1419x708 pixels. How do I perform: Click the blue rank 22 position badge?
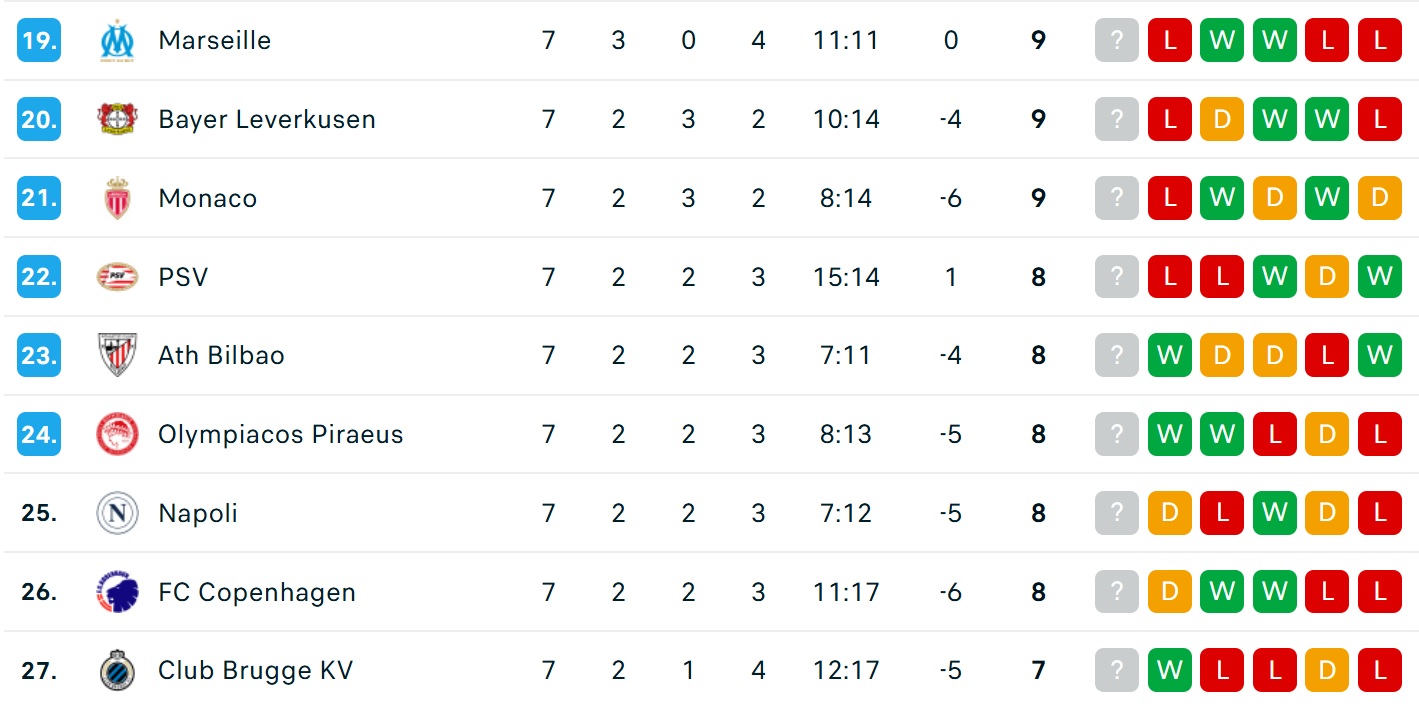pyautogui.click(x=39, y=277)
